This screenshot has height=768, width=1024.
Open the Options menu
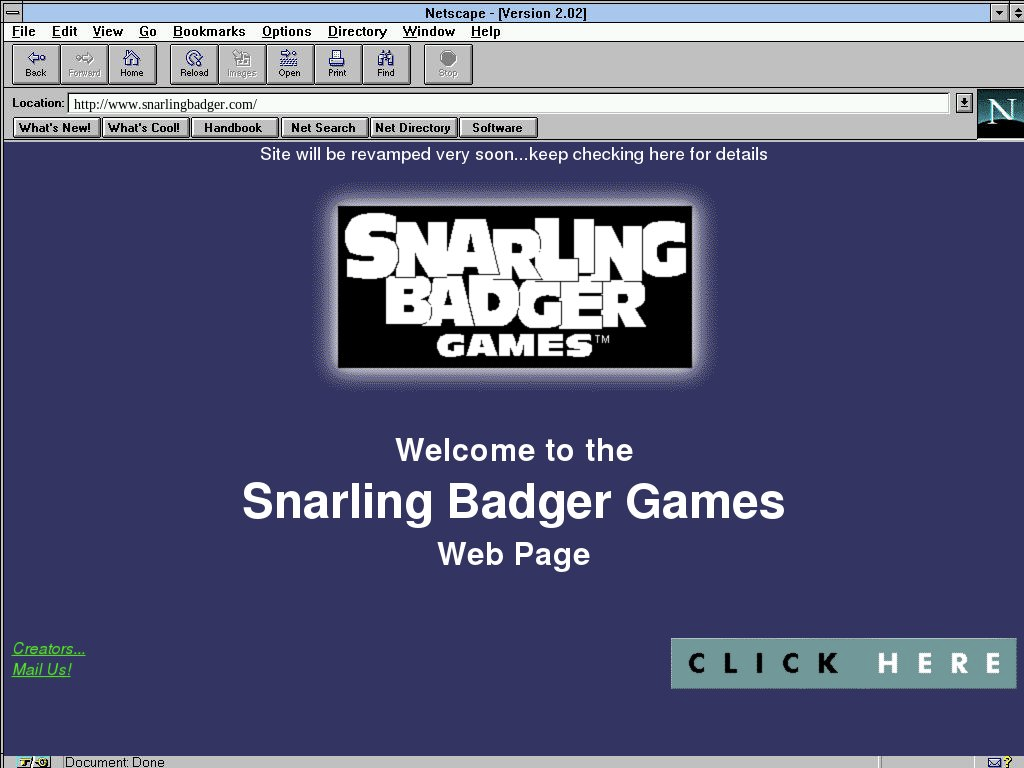[287, 32]
